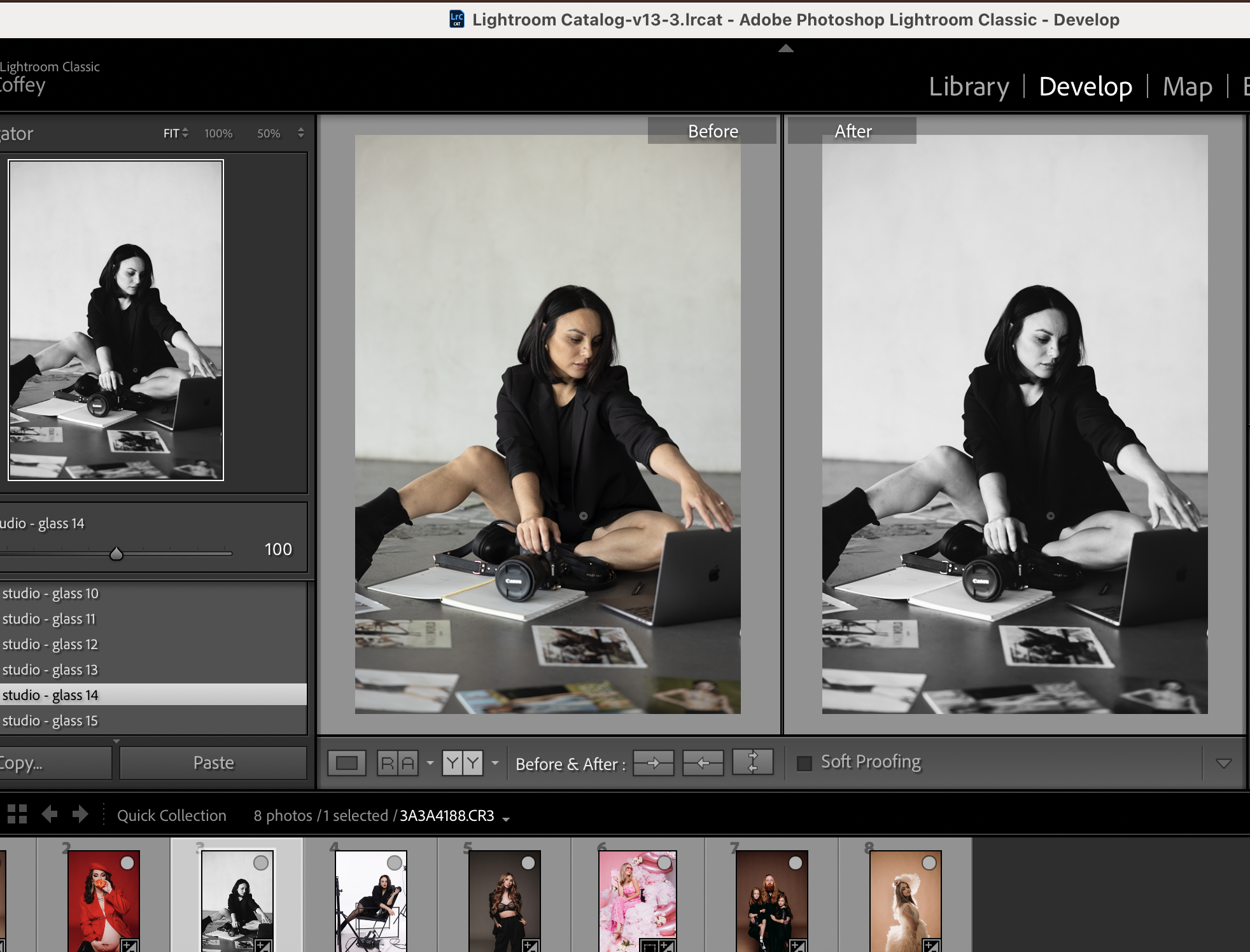Copy Before settings to After arrow button

(x=653, y=762)
